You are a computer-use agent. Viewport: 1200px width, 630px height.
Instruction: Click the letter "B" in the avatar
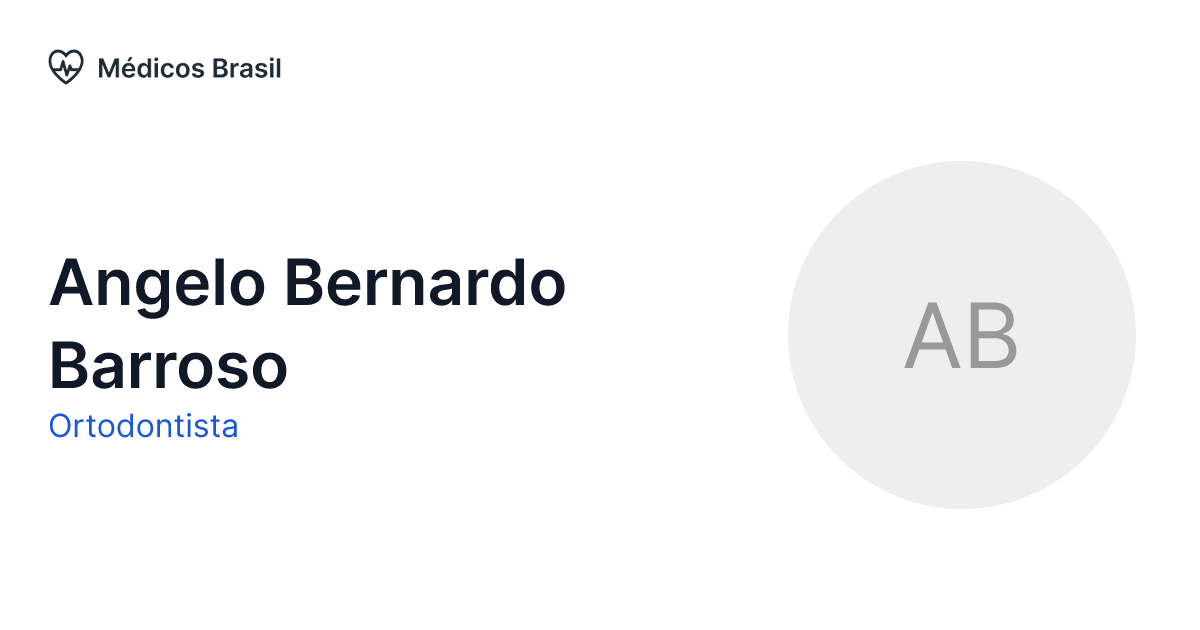[992, 336]
